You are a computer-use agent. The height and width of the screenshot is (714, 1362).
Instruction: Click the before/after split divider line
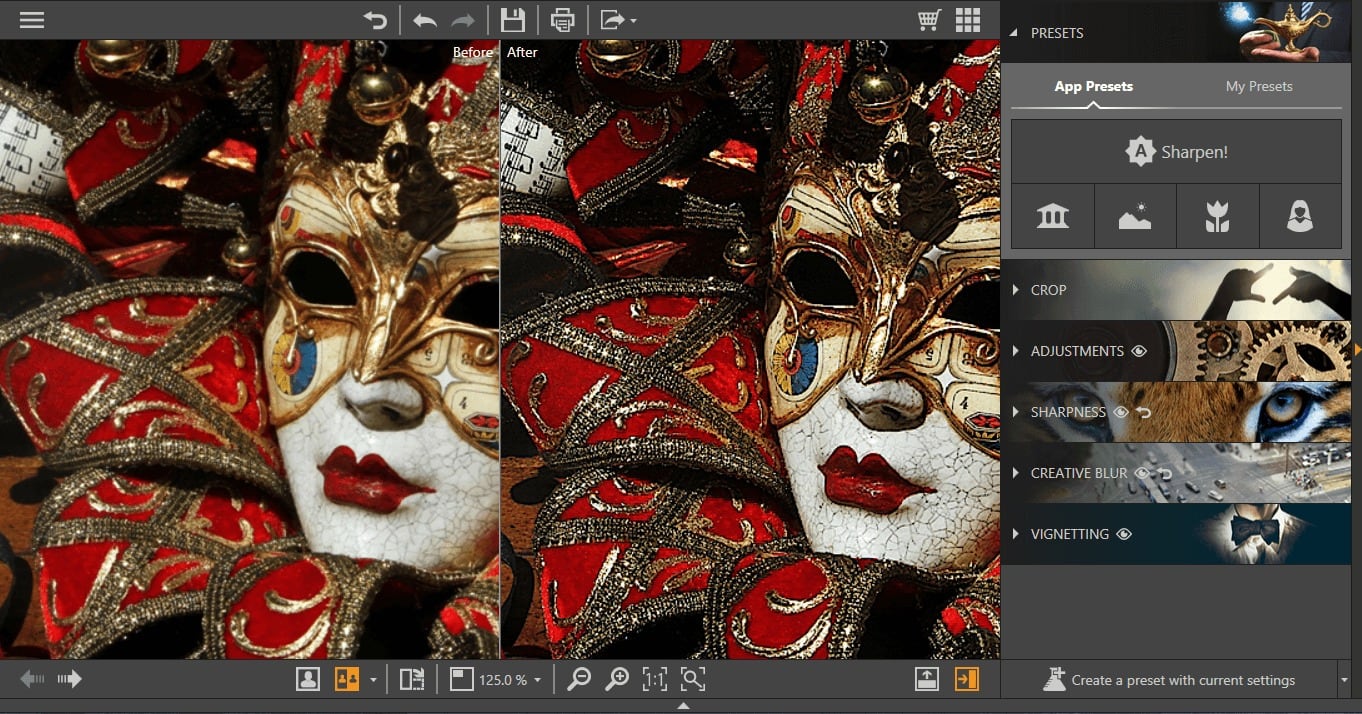[500, 350]
